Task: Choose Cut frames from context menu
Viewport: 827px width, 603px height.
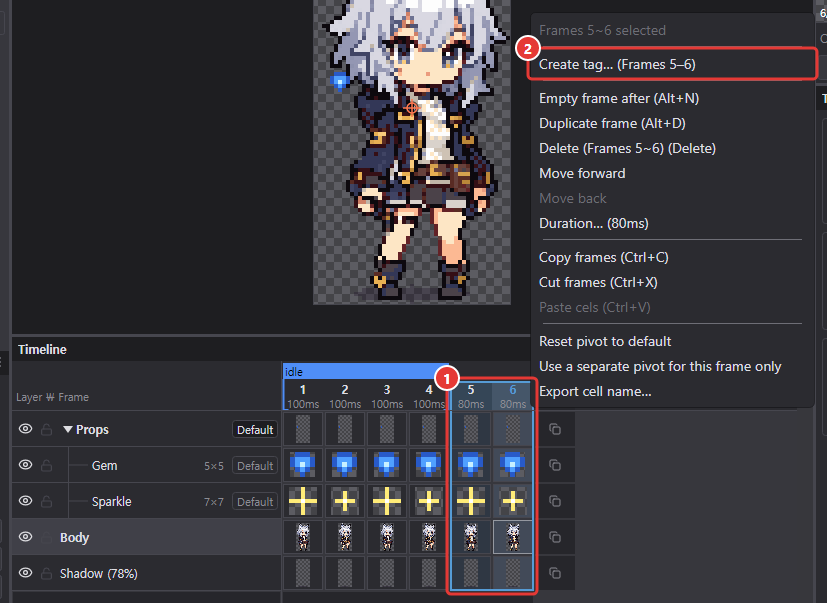Action: tap(598, 282)
